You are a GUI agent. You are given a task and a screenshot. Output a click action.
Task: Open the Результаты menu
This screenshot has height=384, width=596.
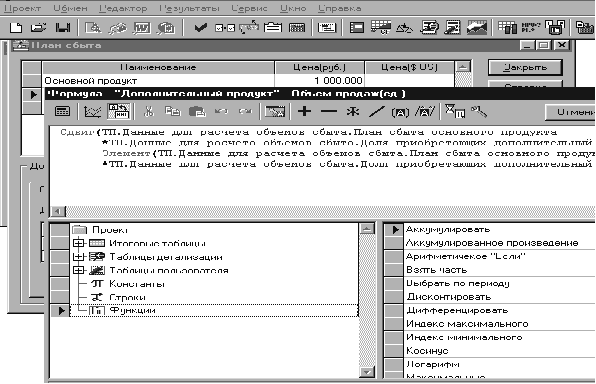[x=189, y=8]
